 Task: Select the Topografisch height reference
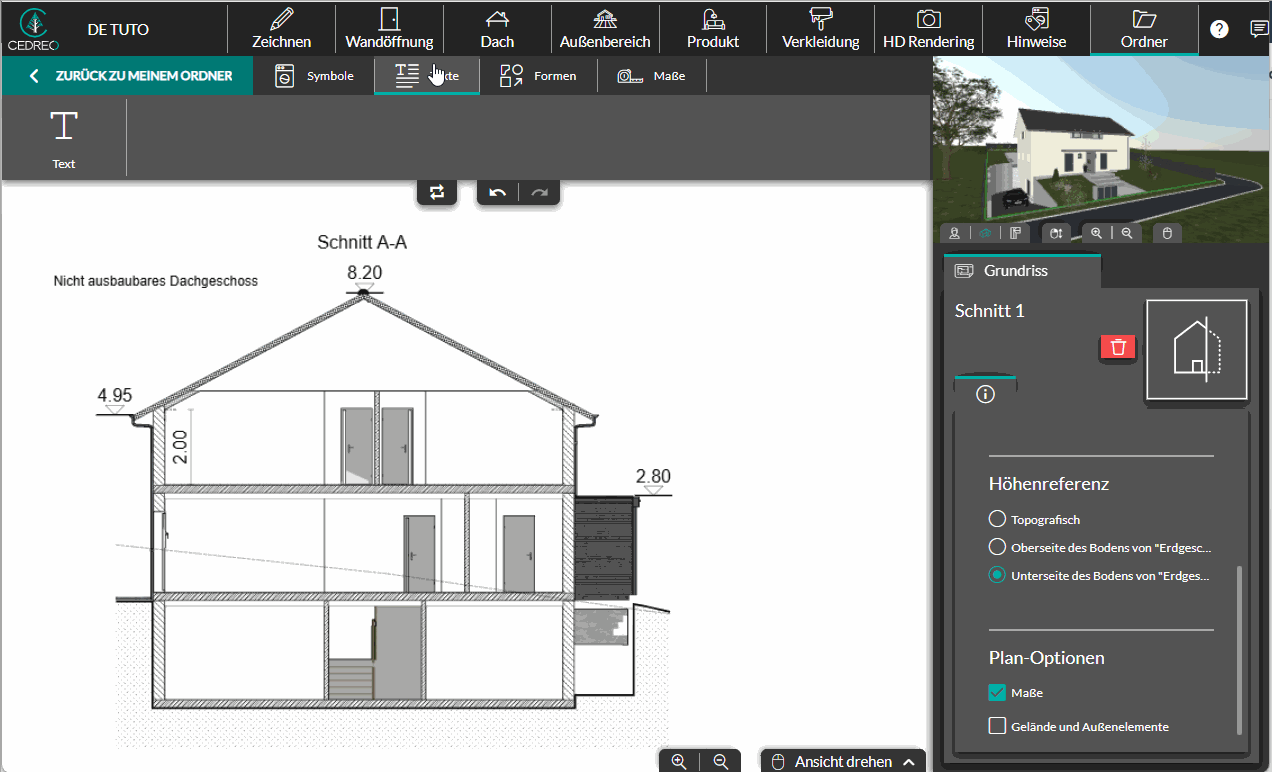tap(997, 519)
